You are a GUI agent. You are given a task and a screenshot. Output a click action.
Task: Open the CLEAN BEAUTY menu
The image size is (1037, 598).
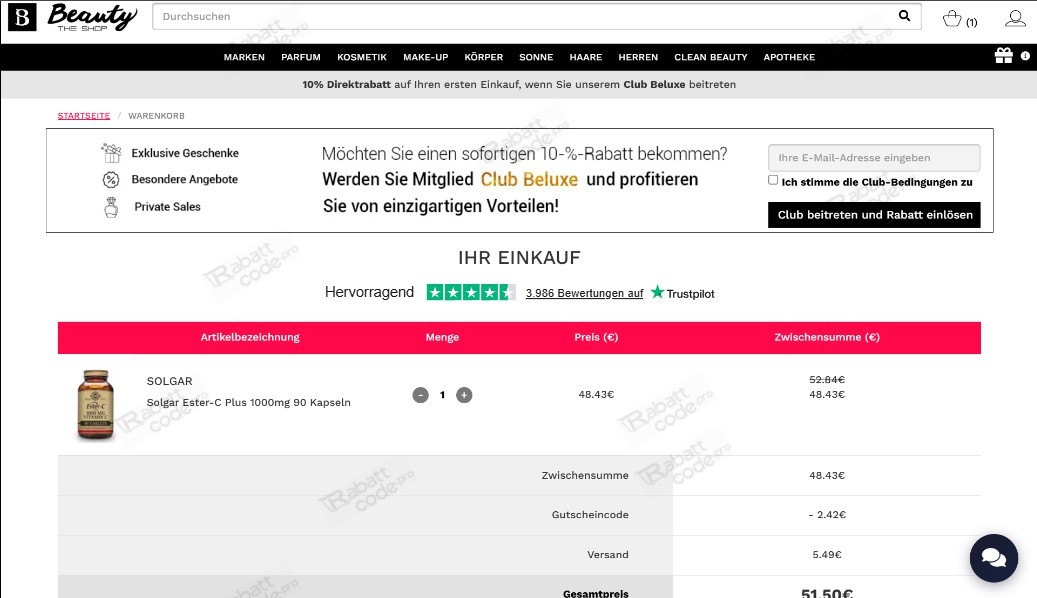click(711, 57)
